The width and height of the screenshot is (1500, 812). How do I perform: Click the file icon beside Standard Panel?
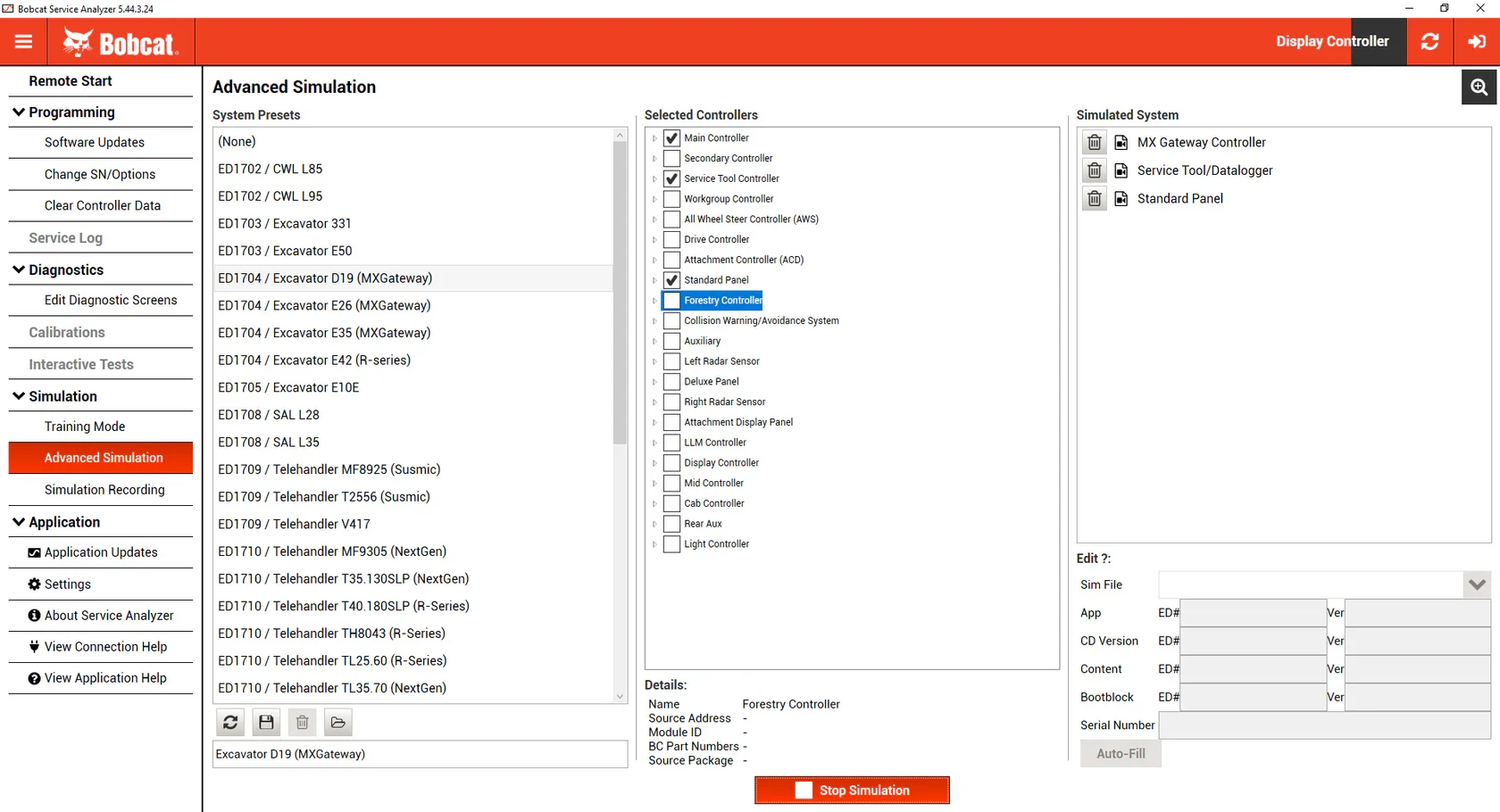point(1121,199)
